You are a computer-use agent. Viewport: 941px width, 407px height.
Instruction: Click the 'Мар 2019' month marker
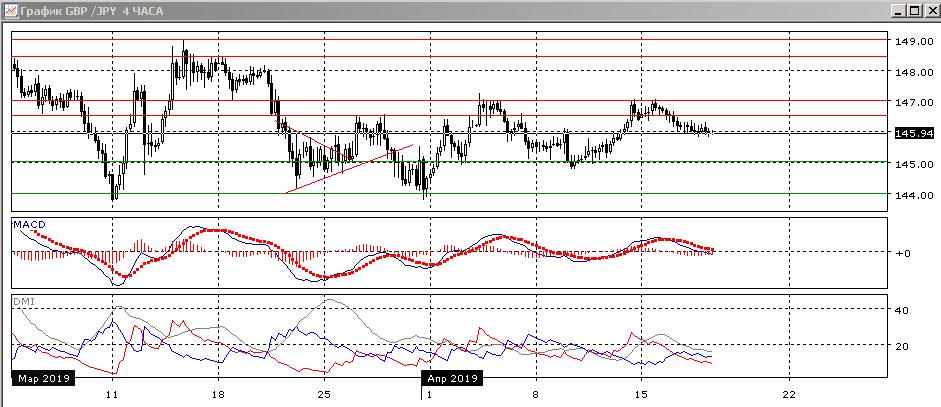[43, 379]
